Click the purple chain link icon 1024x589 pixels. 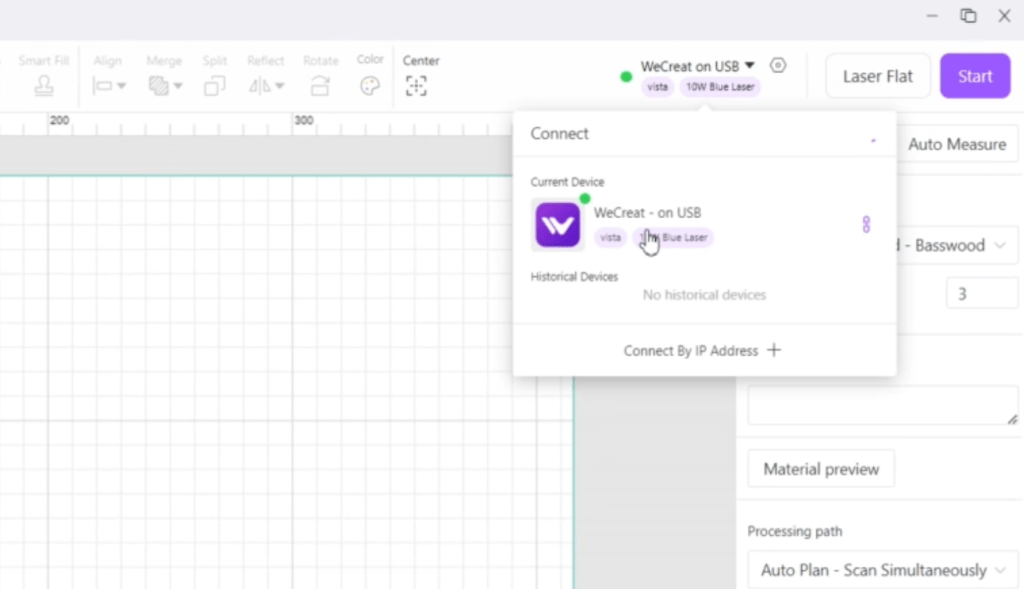point(866,225)
